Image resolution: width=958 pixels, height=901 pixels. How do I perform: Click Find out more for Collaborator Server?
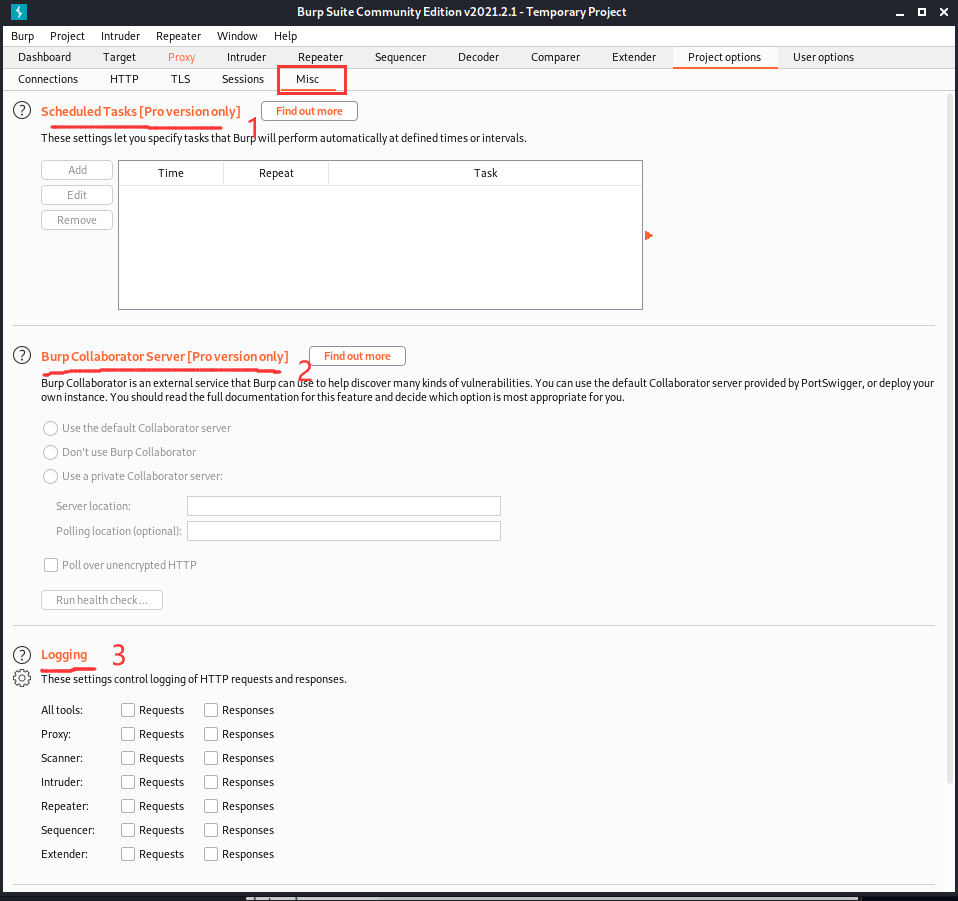(357, 356)
